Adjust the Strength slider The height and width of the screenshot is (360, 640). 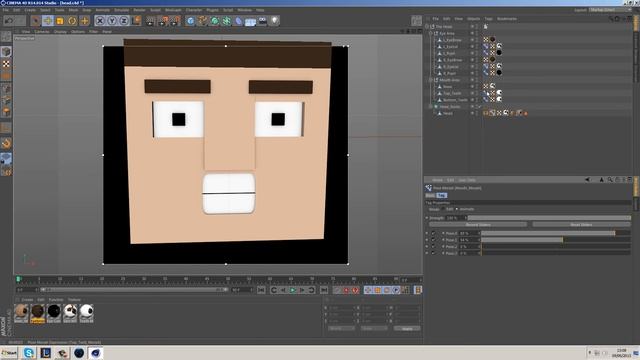(549, 218)
